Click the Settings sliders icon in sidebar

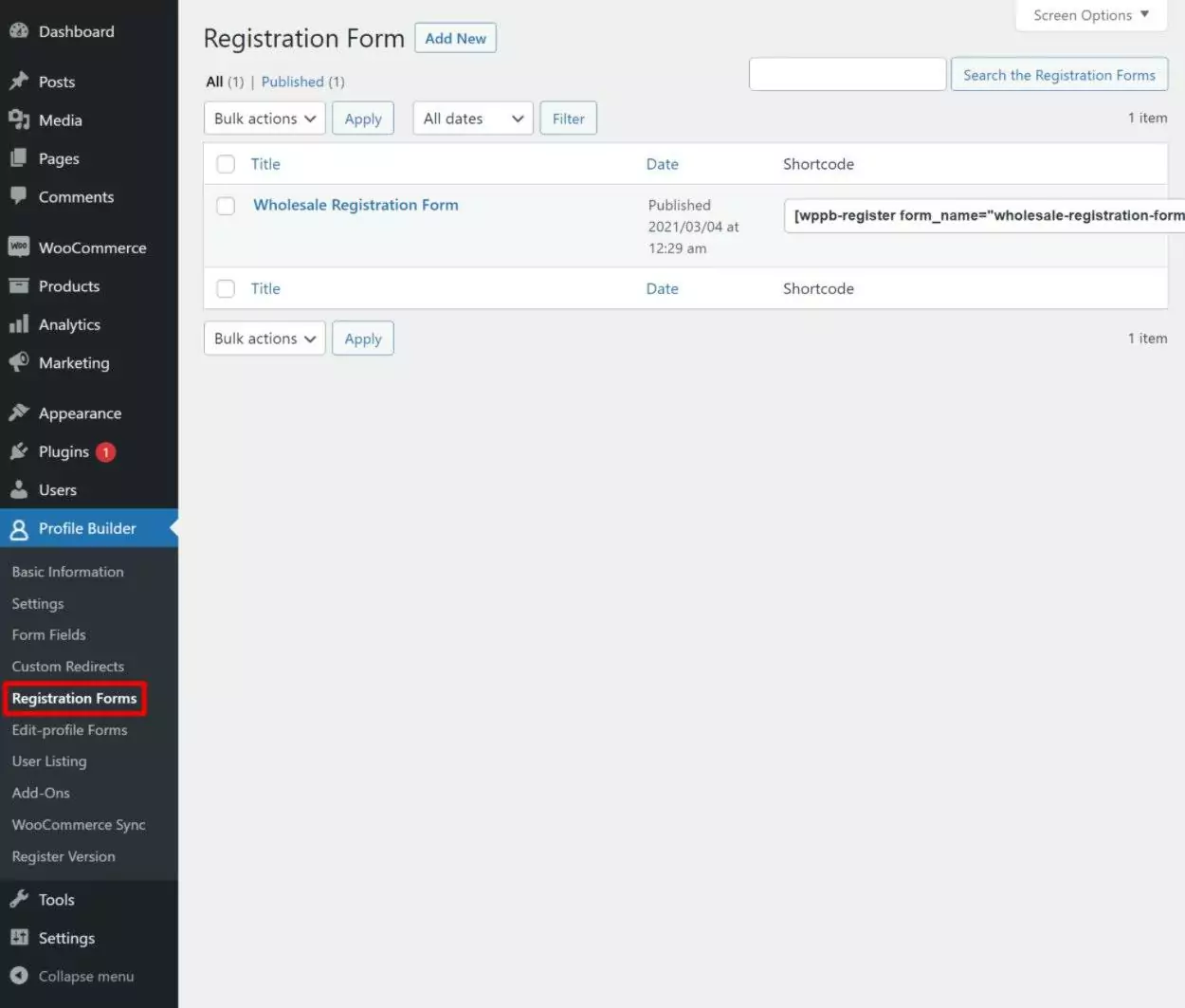[x=19, y=937]
